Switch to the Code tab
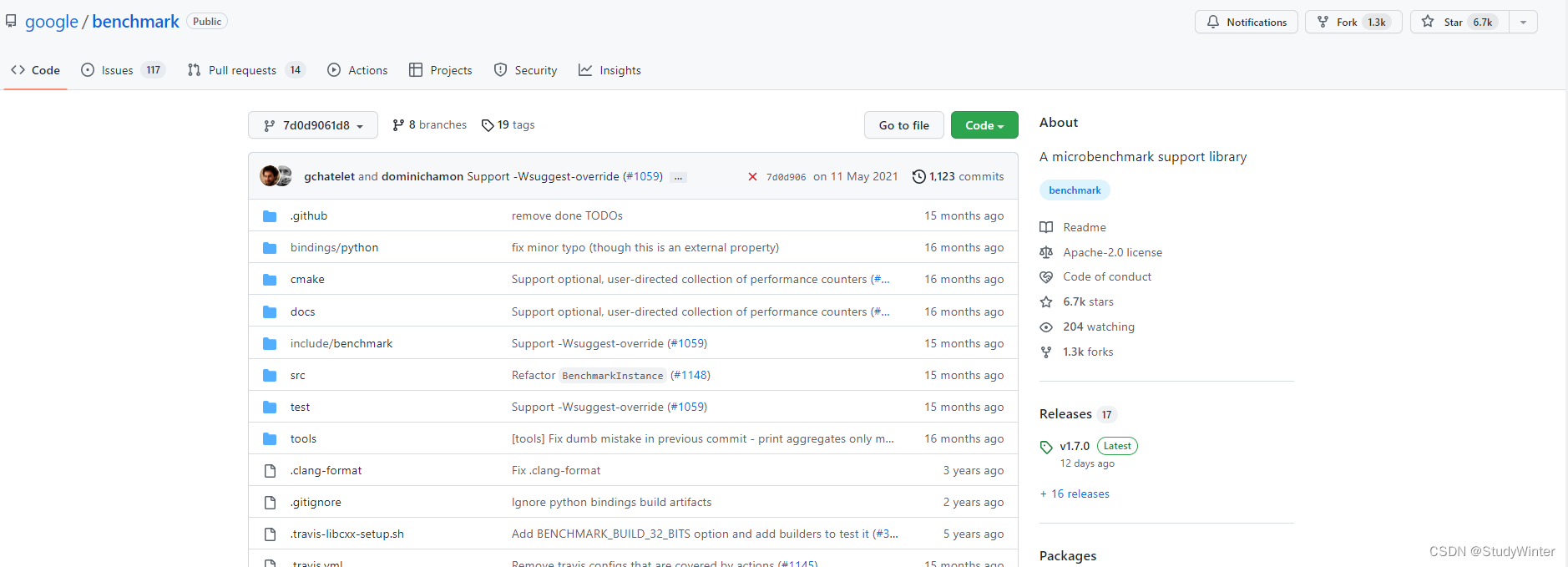Screen dimensions: 1568x567 click(x=35, y=70)
